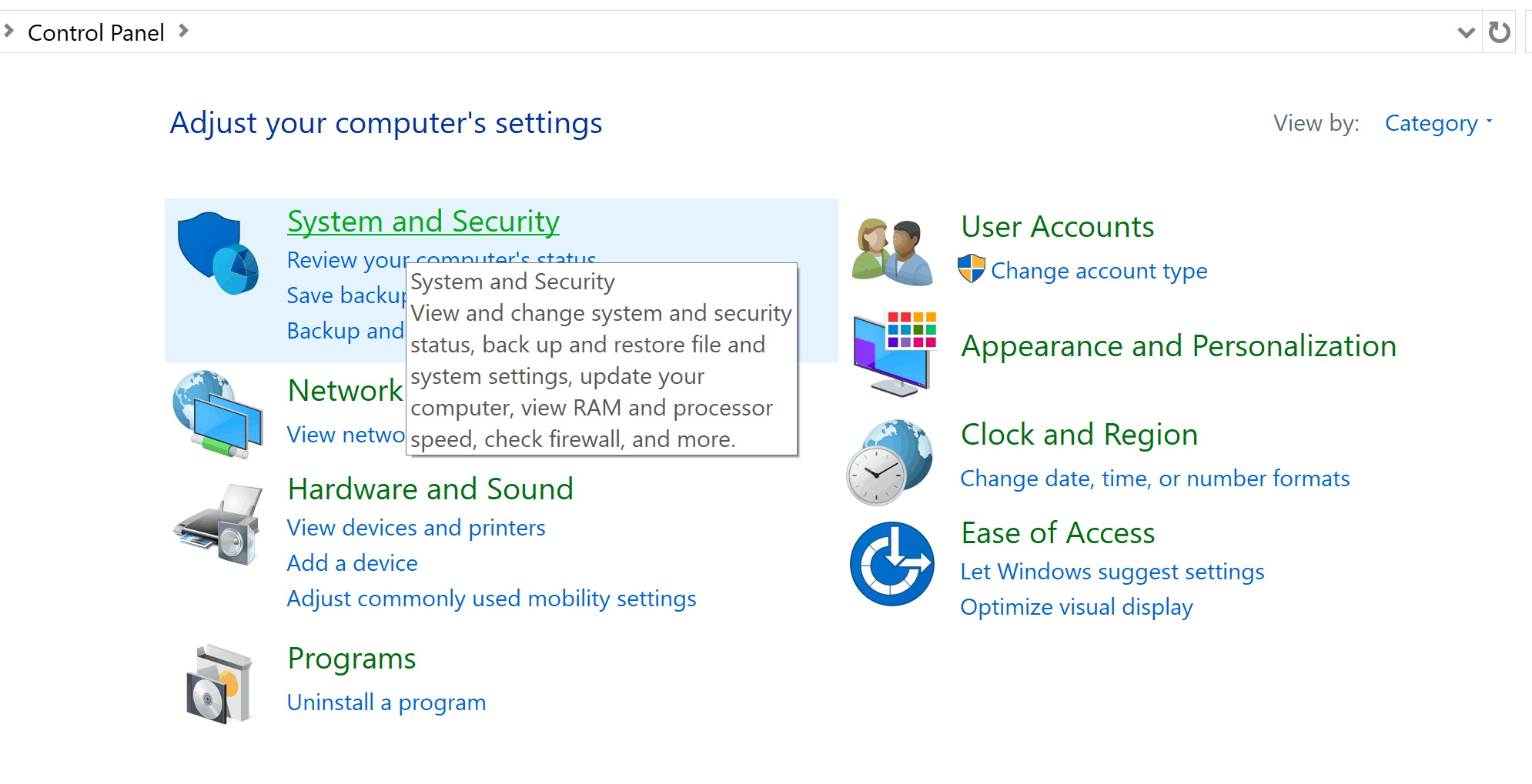Click the View network status link
The image size is (1532, 784).
[x=346, y=435]
